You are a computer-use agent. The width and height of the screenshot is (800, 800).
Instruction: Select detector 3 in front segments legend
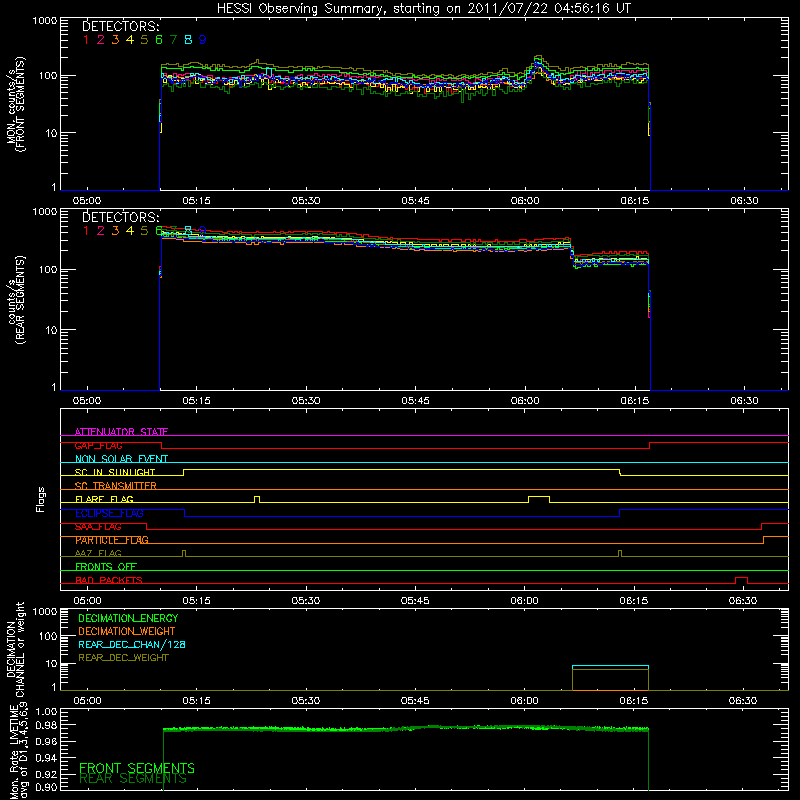pos(115,40)
